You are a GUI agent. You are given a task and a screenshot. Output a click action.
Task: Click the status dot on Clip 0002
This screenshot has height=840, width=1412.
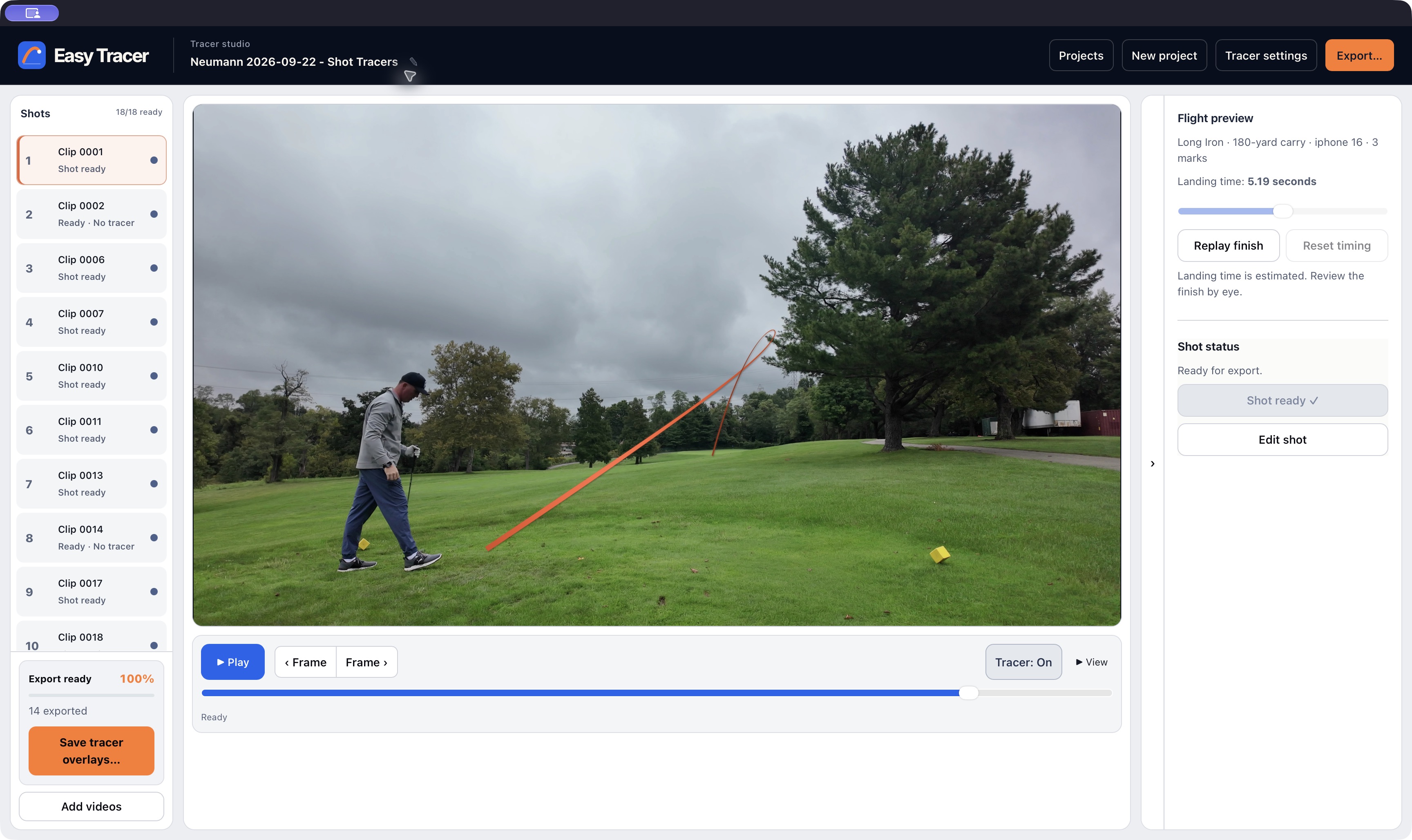coord(154,214)
